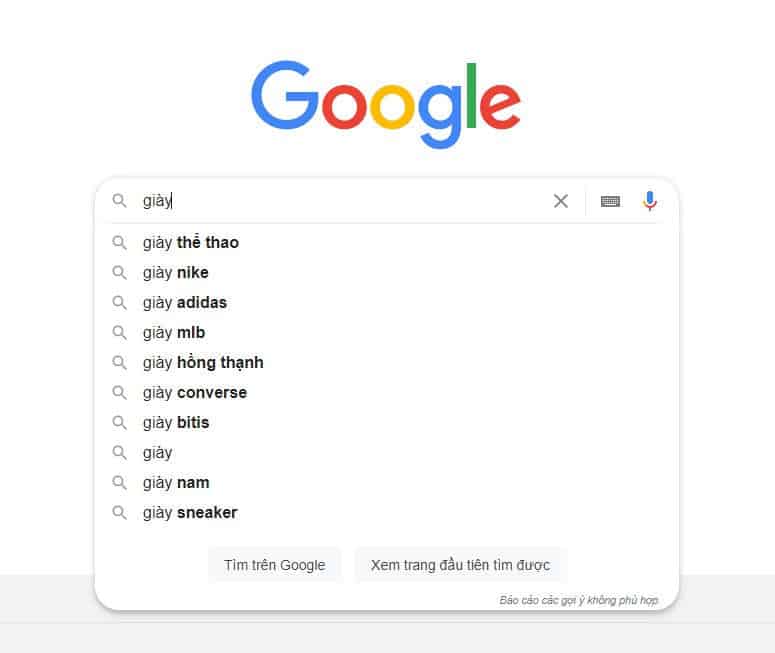The width and height of the screenshot is (775, 653).
Task: Select suggestion 'giày converse'
Action: point(195,393)
